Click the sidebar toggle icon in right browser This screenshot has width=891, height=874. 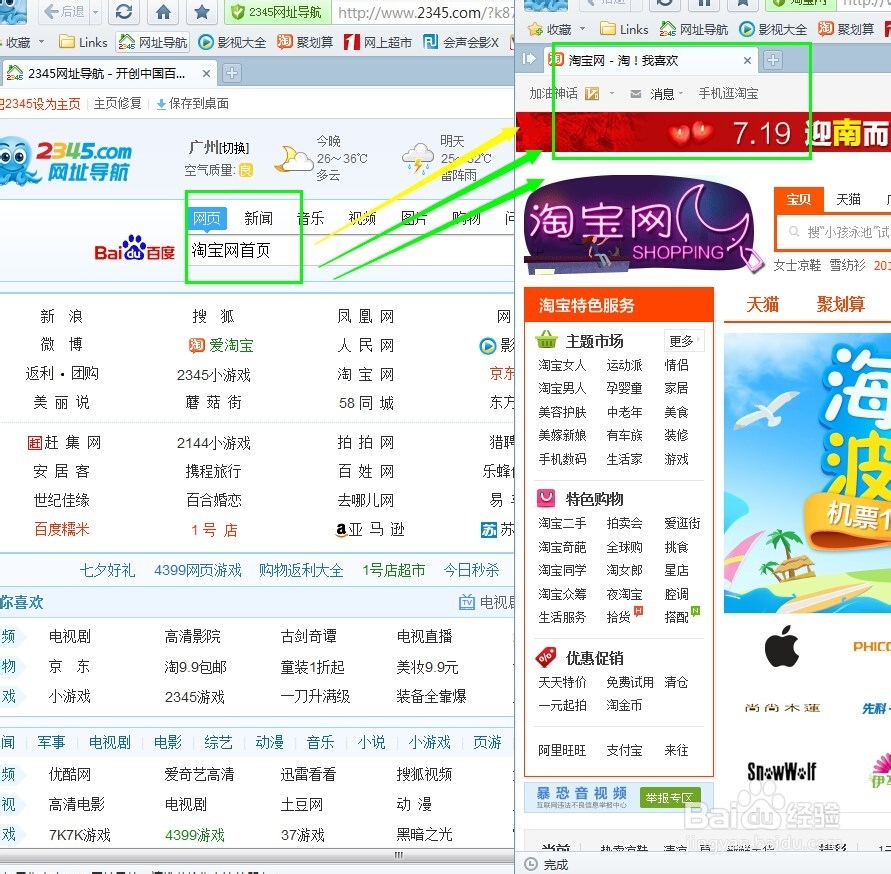click(x=528, y=59)
